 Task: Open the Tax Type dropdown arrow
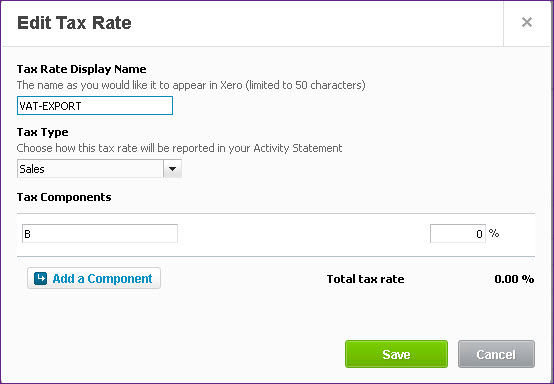172,169
